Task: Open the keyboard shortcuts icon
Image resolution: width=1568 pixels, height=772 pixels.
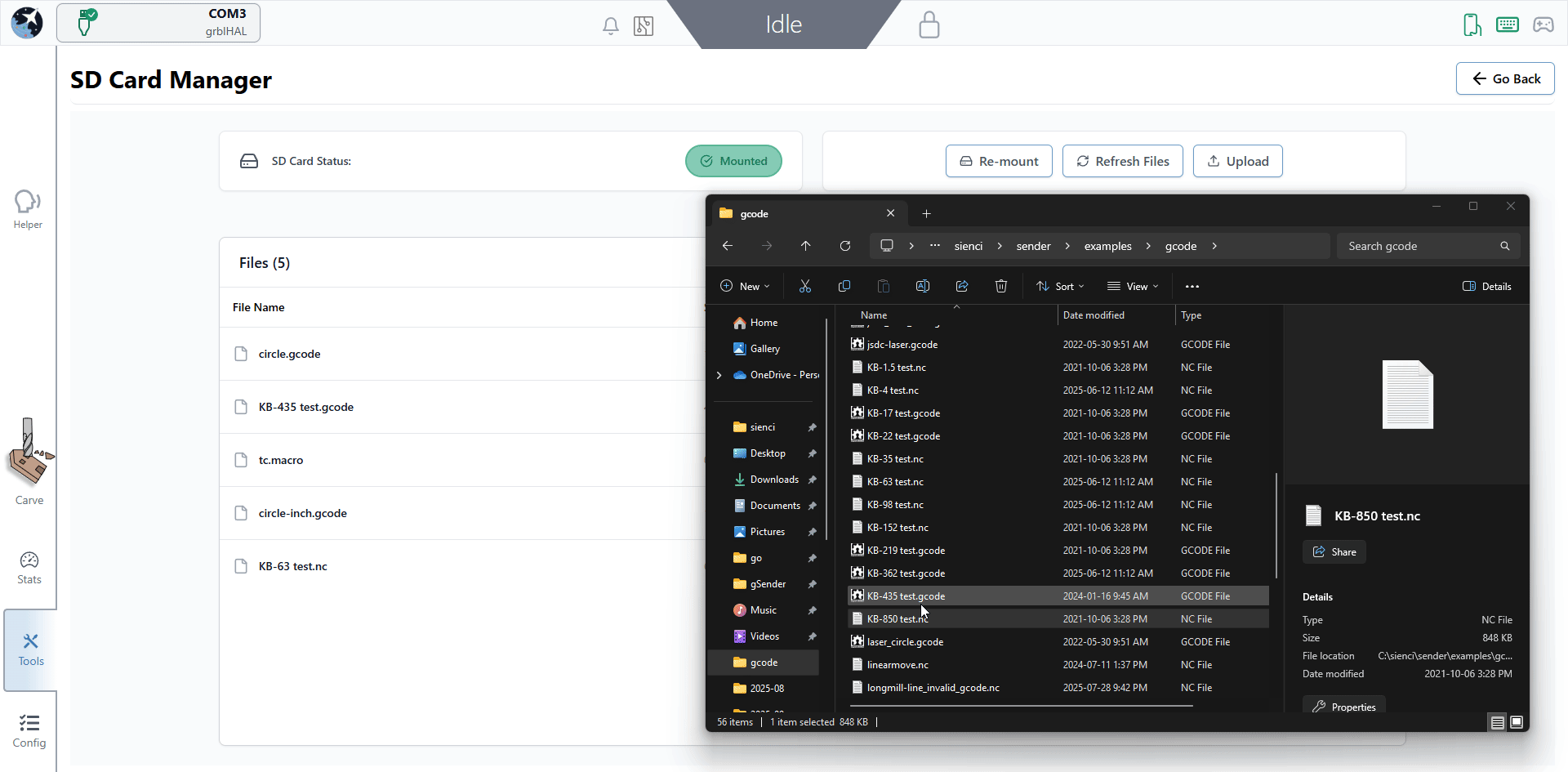Action: [x=1508, y=25]
